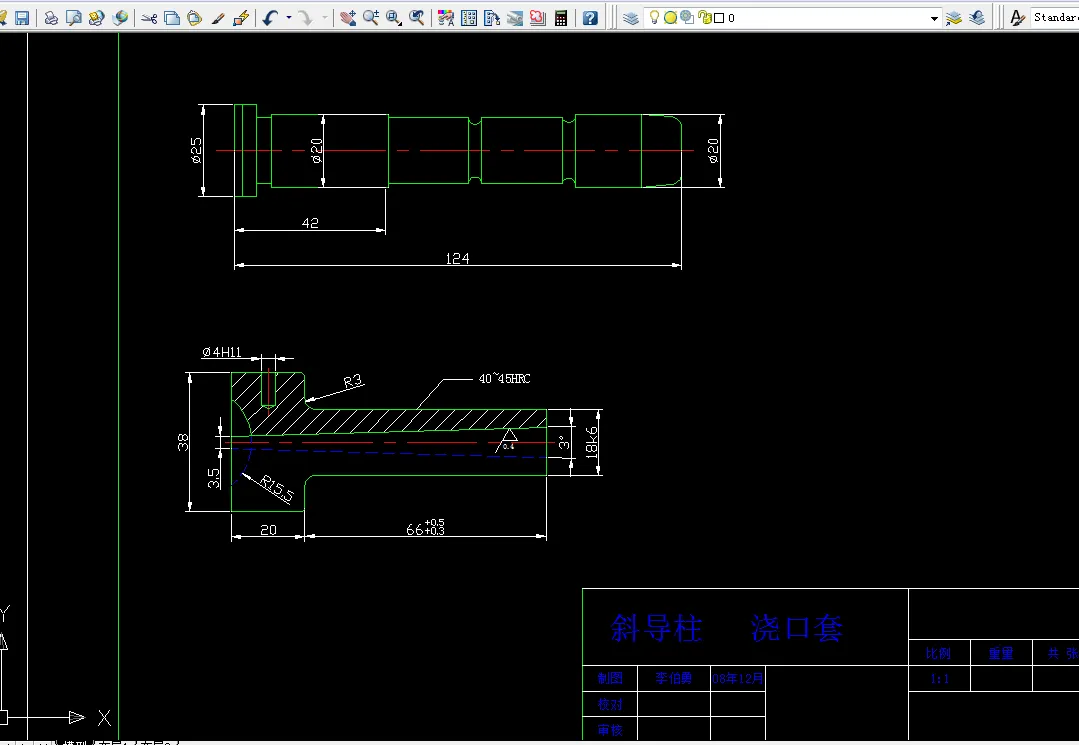Open the Block Editor icon
Viewport: 1079px width, 745px height.
tap(240, 18)
